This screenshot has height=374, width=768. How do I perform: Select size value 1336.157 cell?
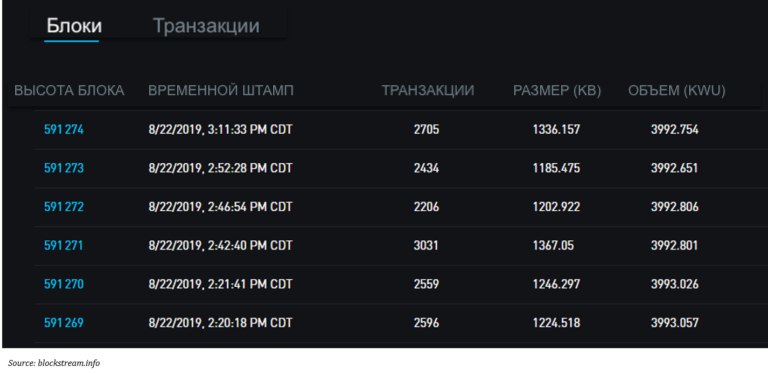[x=556, y=130]
